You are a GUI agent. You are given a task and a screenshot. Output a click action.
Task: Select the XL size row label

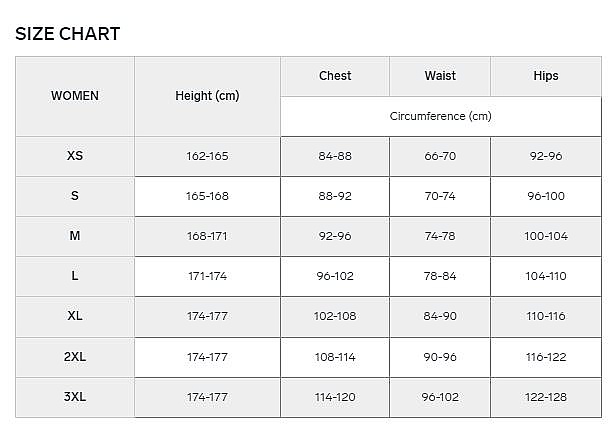coord(75,316)
